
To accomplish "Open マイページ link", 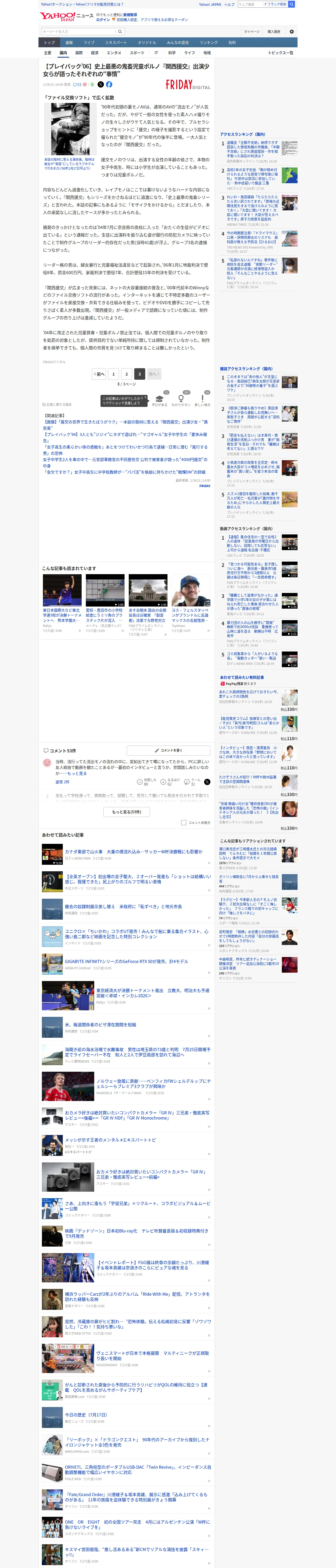I will 252,32.
